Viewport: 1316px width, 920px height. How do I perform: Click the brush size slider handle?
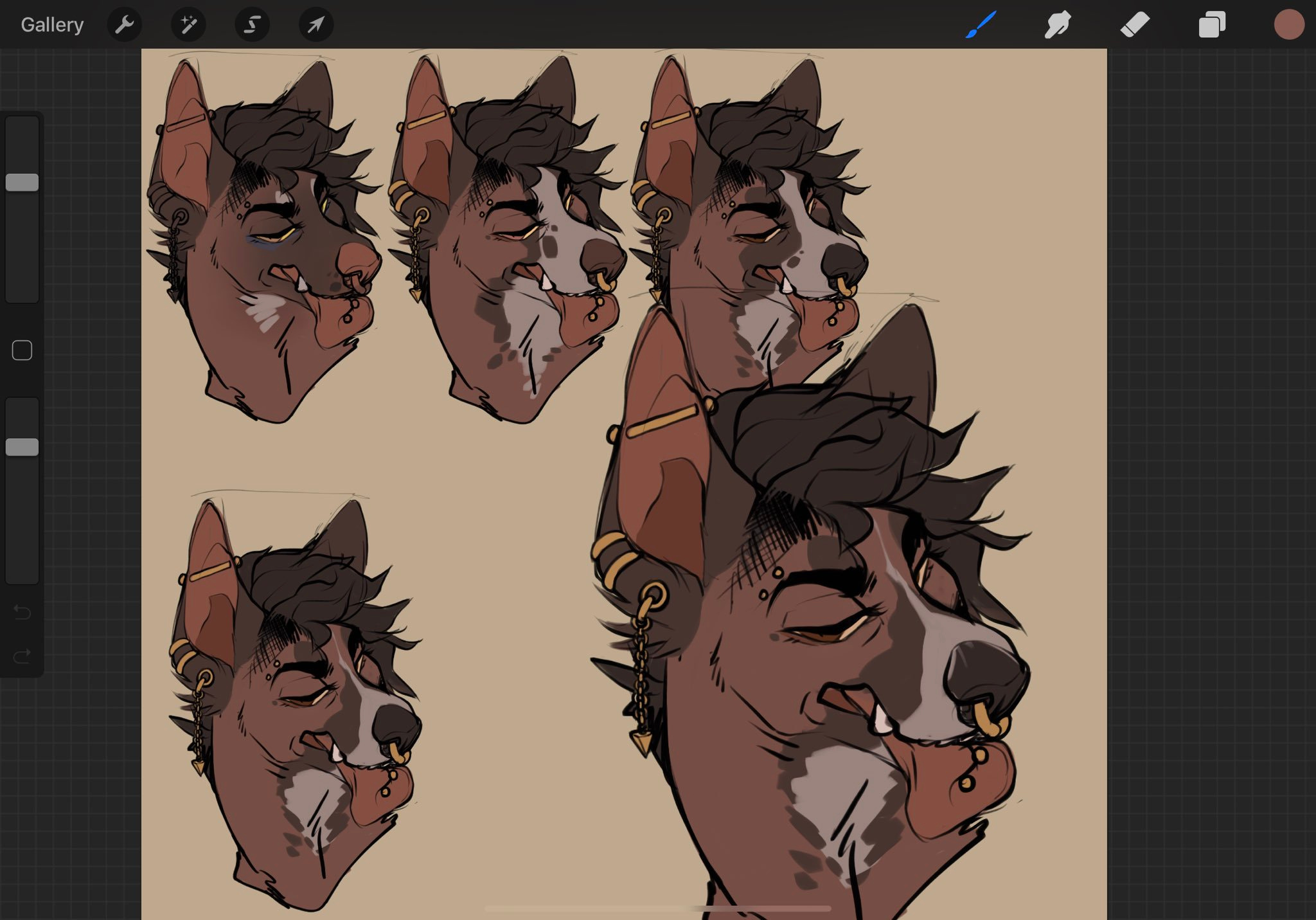coord(22,183)
